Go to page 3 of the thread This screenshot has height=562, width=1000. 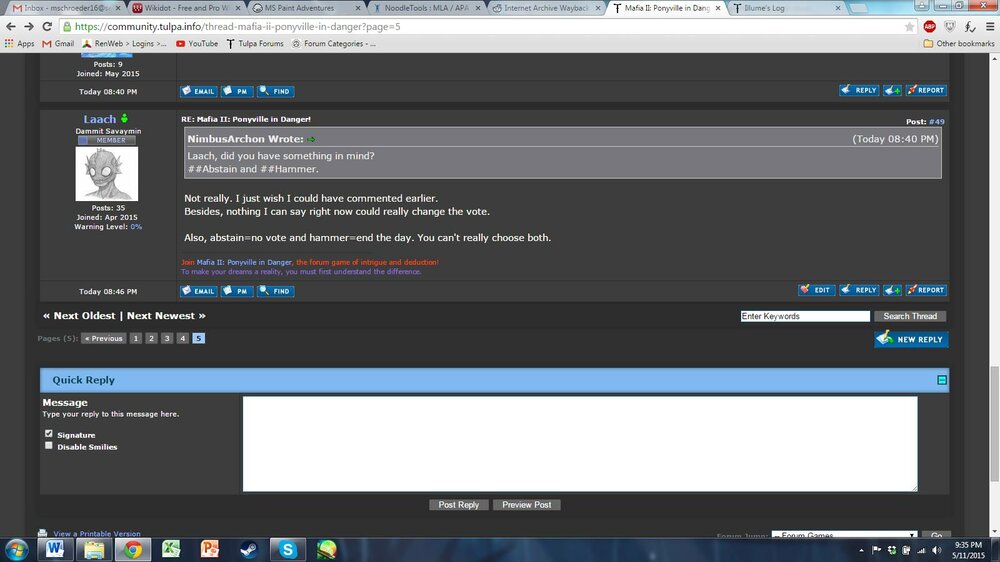(x=166, y=338)
